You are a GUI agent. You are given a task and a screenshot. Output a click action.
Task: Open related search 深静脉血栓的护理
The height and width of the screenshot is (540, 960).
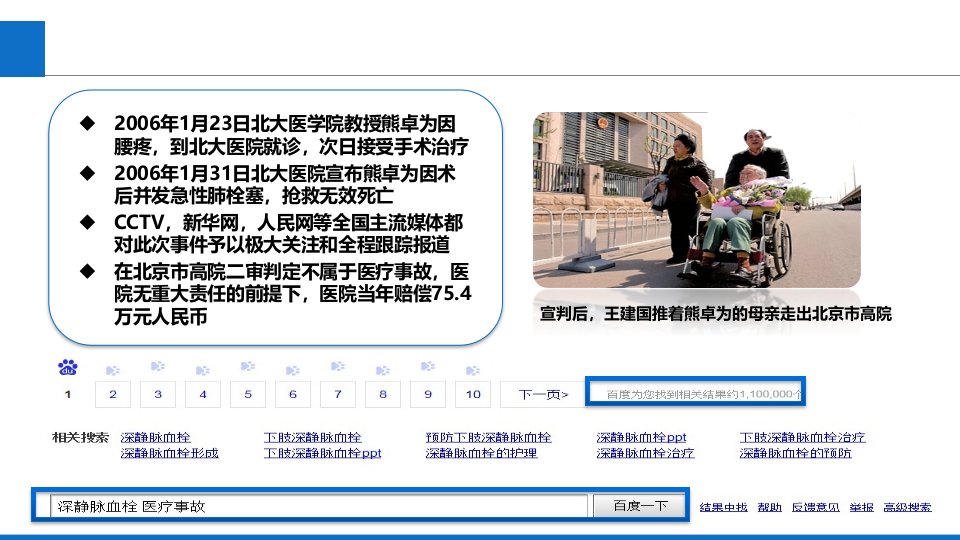coord(481,453)
